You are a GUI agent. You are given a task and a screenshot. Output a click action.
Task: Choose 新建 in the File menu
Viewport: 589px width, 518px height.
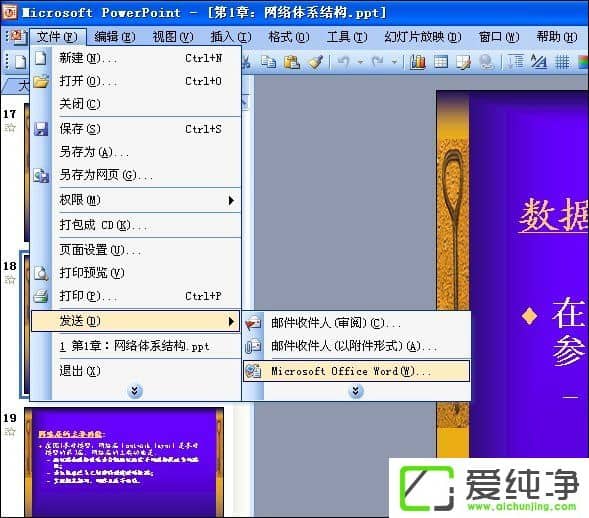135,58
